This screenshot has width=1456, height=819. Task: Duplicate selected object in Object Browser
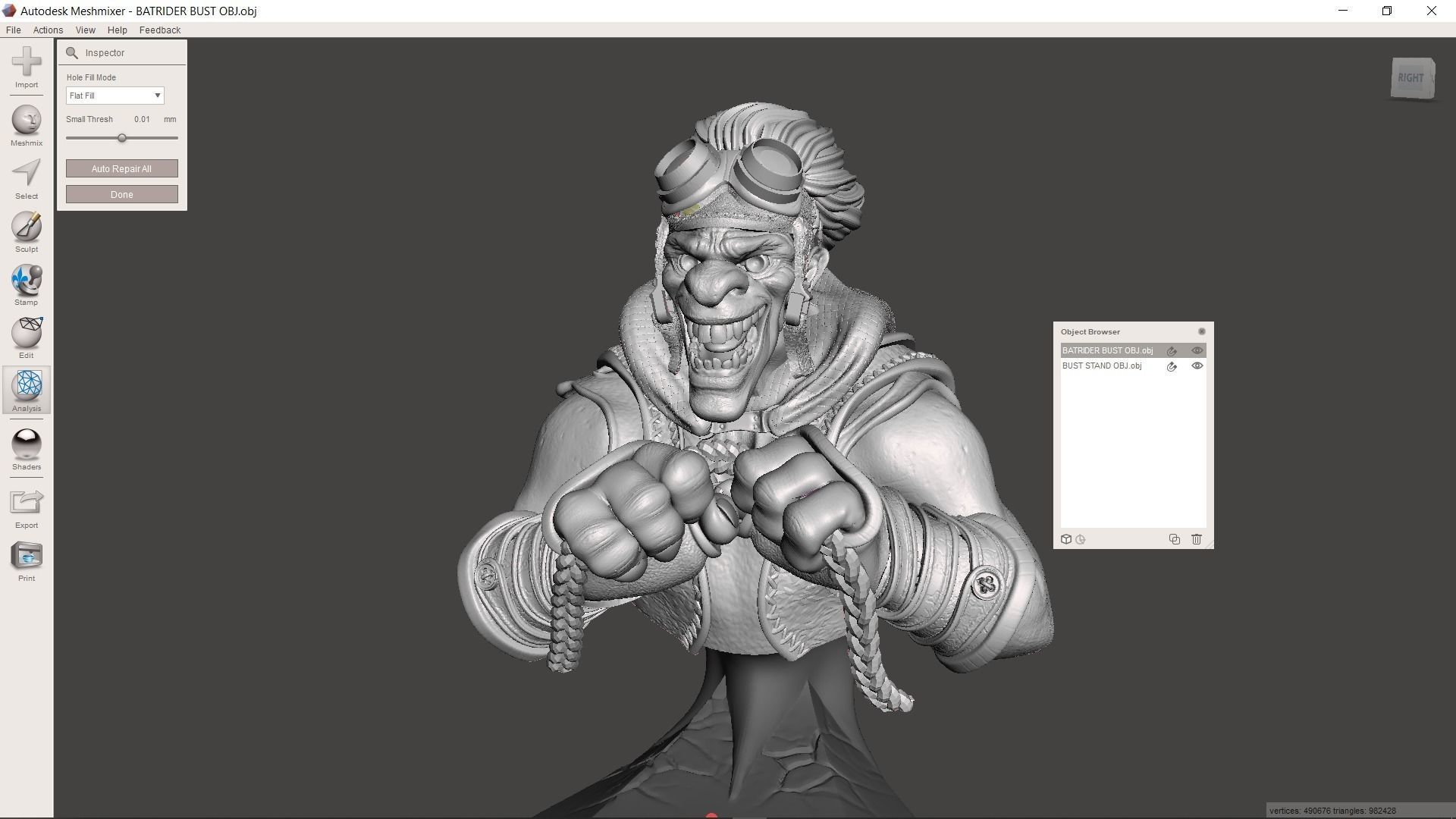1175,539
